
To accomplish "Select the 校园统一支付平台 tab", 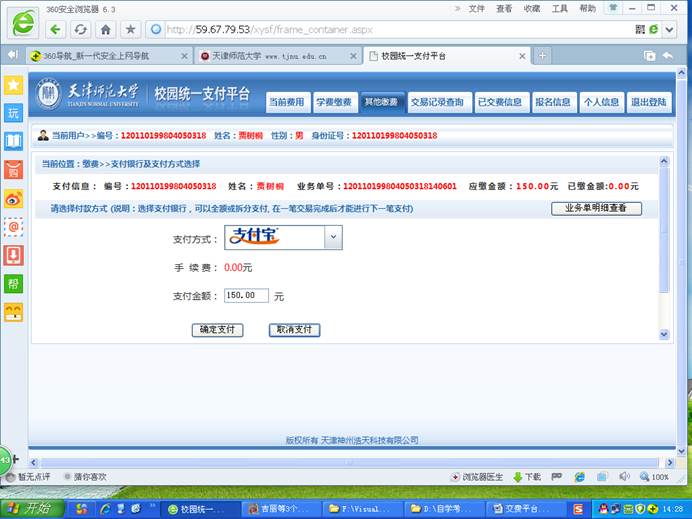I will click(x=447, y=56).
